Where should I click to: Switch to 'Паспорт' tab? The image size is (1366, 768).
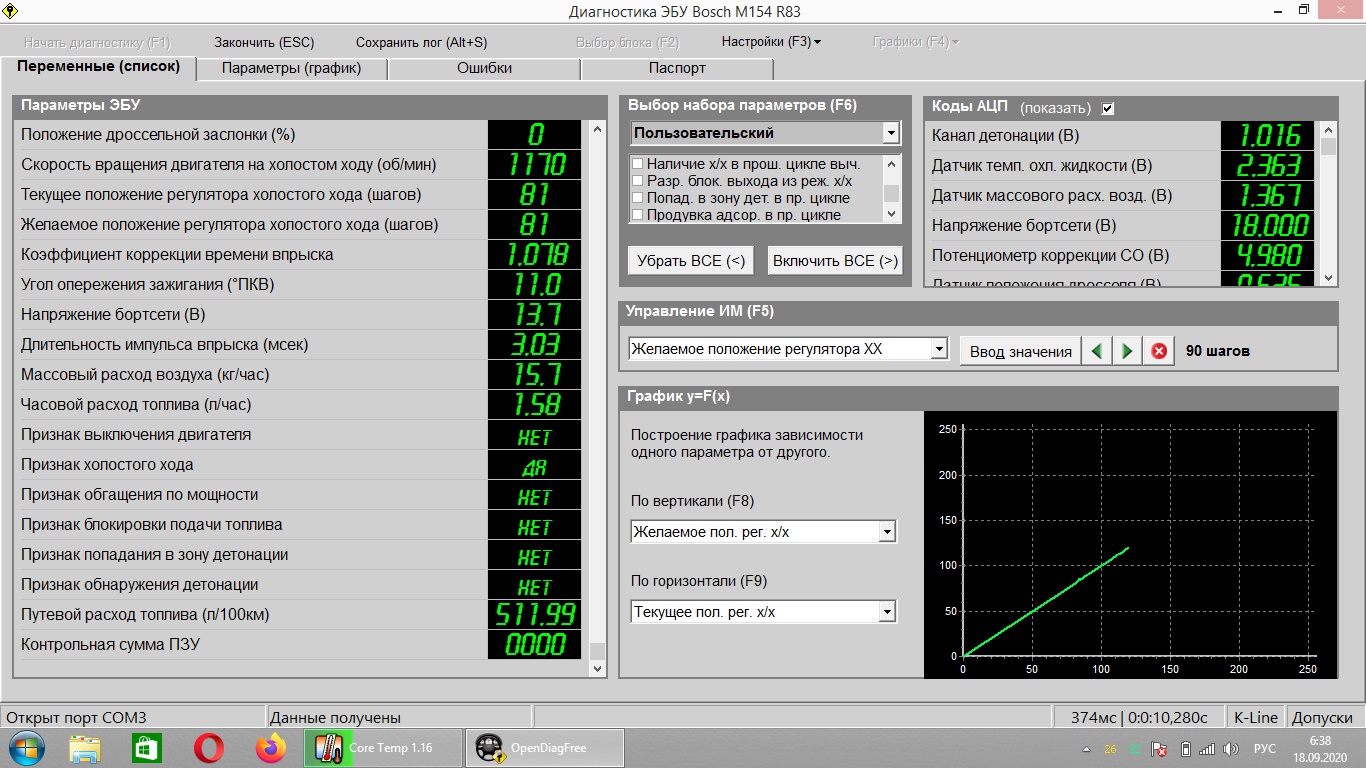coord(677,68)
